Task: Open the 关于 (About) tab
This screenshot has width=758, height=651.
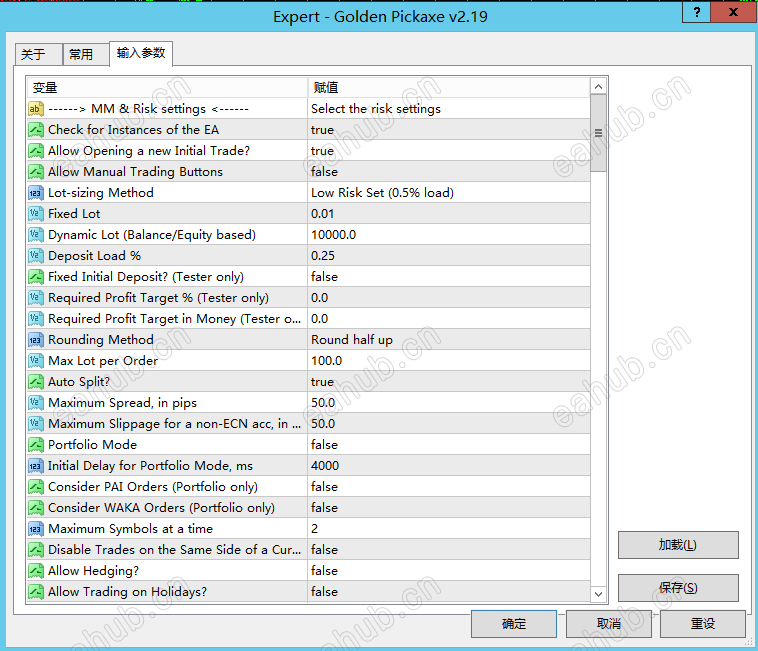Action: [x=38, y=54]
